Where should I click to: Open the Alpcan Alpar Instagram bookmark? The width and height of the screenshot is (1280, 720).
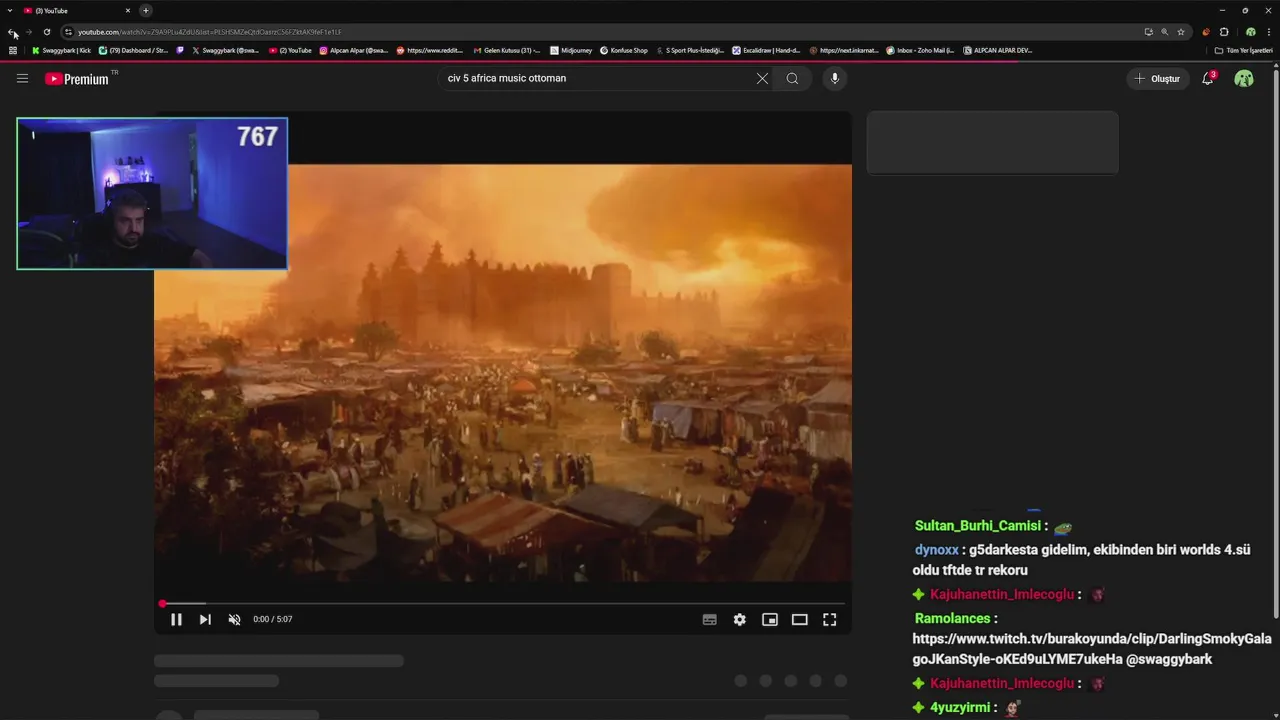click(353, 50)
